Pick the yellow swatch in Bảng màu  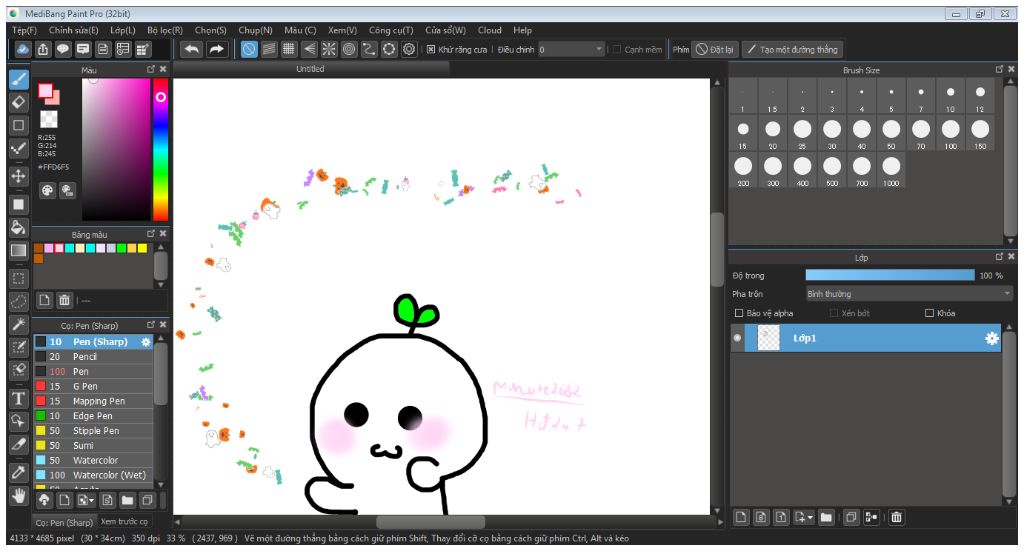(142, 248)
